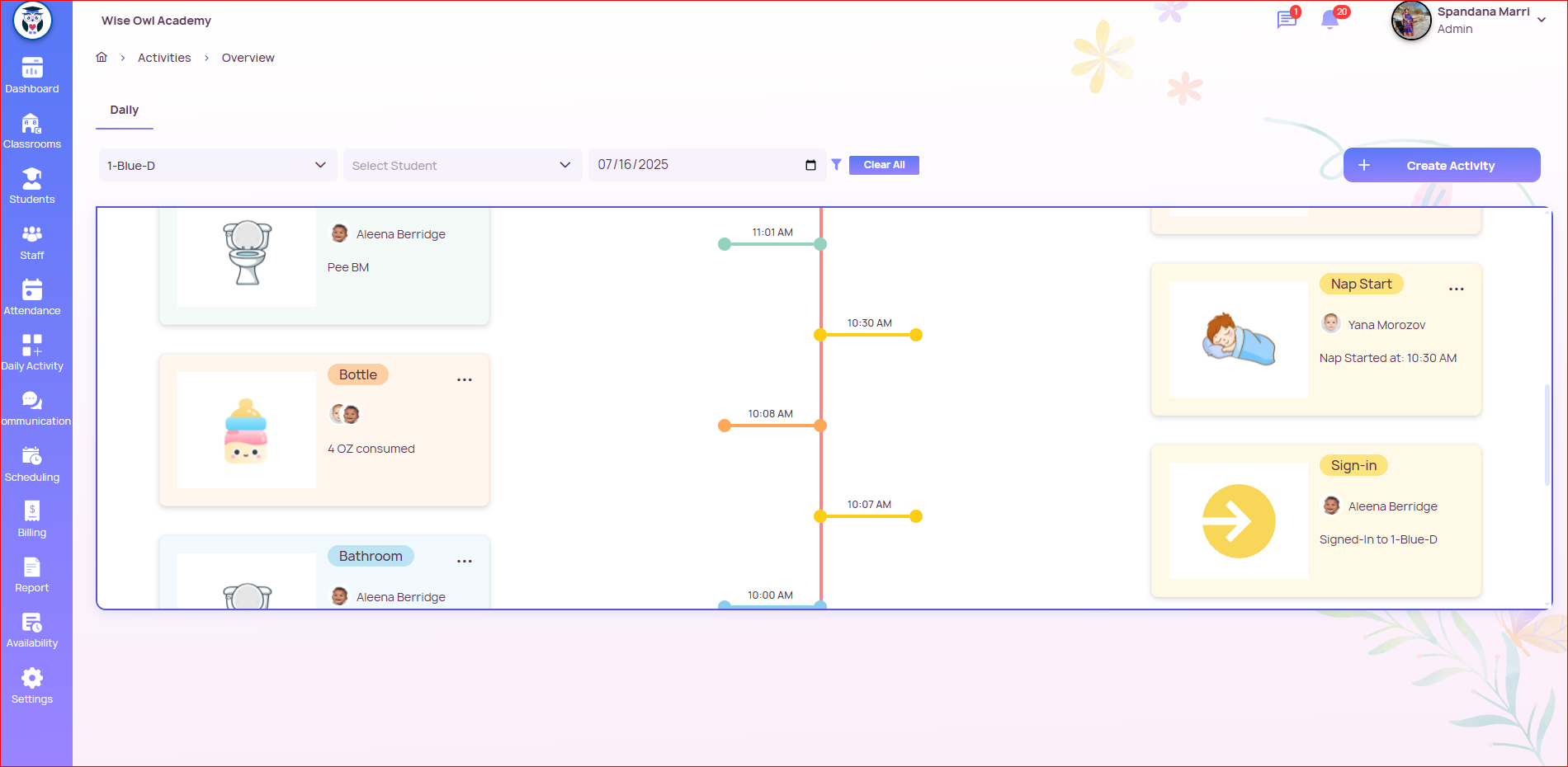The width and height of the screenshot is (1568, 767).
Task: Click the filter funnel icon
Action: pyautogui.click(x=836, y=165)
